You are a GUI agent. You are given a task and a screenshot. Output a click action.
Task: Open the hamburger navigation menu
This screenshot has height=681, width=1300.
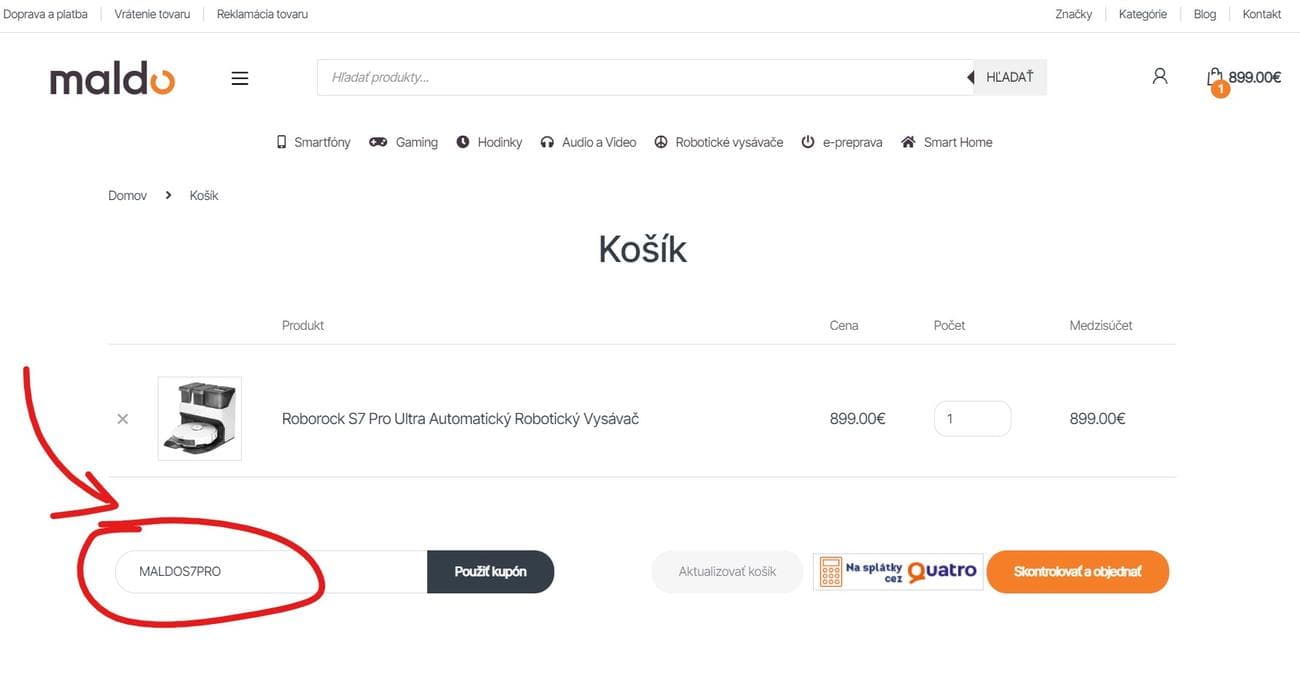240,77
